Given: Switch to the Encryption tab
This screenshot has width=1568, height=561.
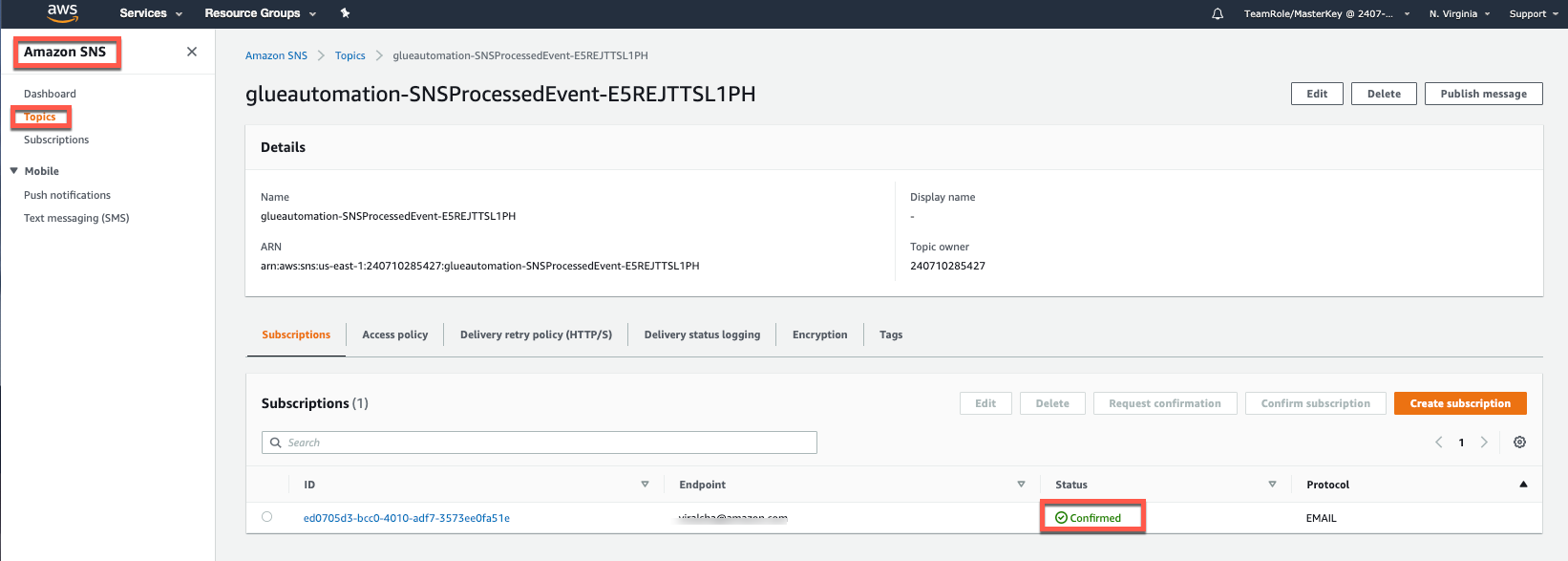Looking at the screenshot, I should point(819,334).
